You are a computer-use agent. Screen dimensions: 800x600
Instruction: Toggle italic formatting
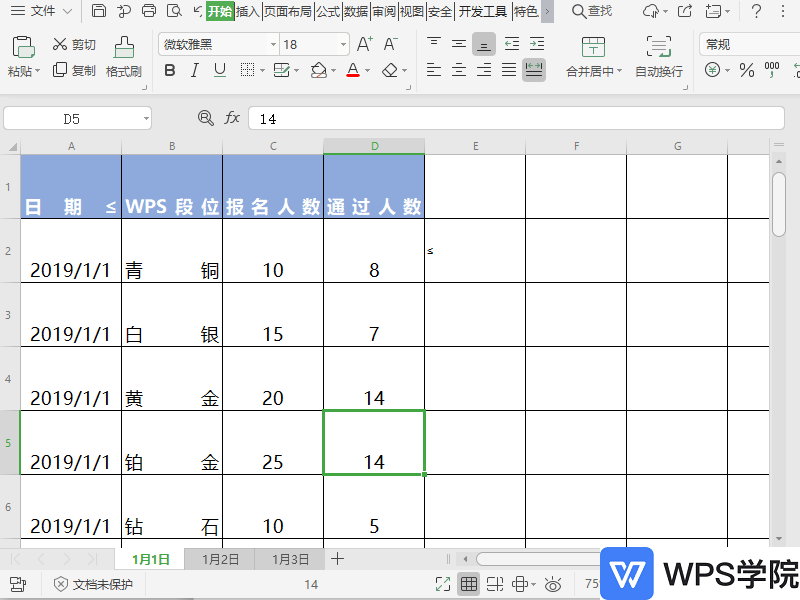[x=193, y=71]
